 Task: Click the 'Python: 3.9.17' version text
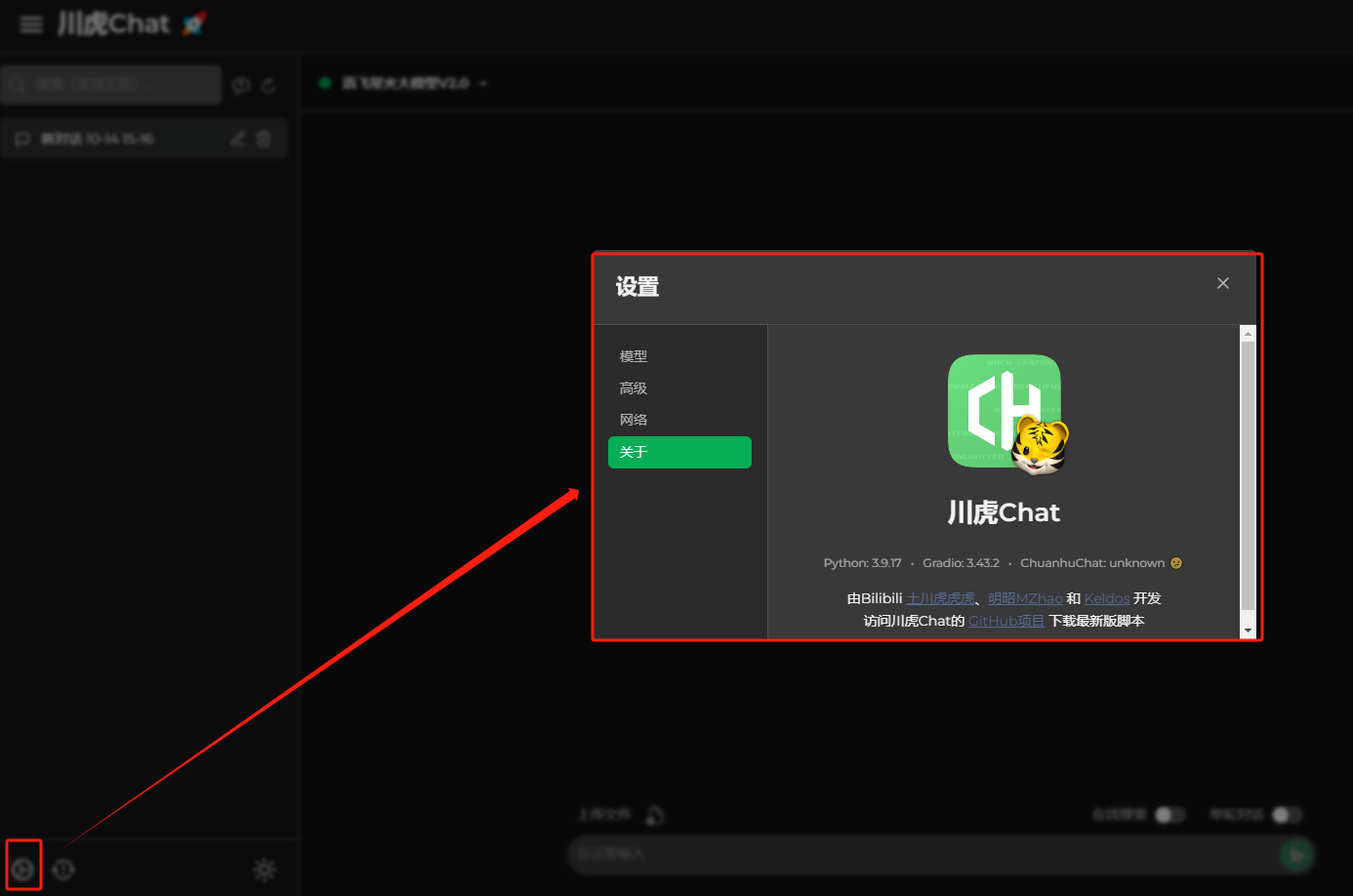pos(862,563)
